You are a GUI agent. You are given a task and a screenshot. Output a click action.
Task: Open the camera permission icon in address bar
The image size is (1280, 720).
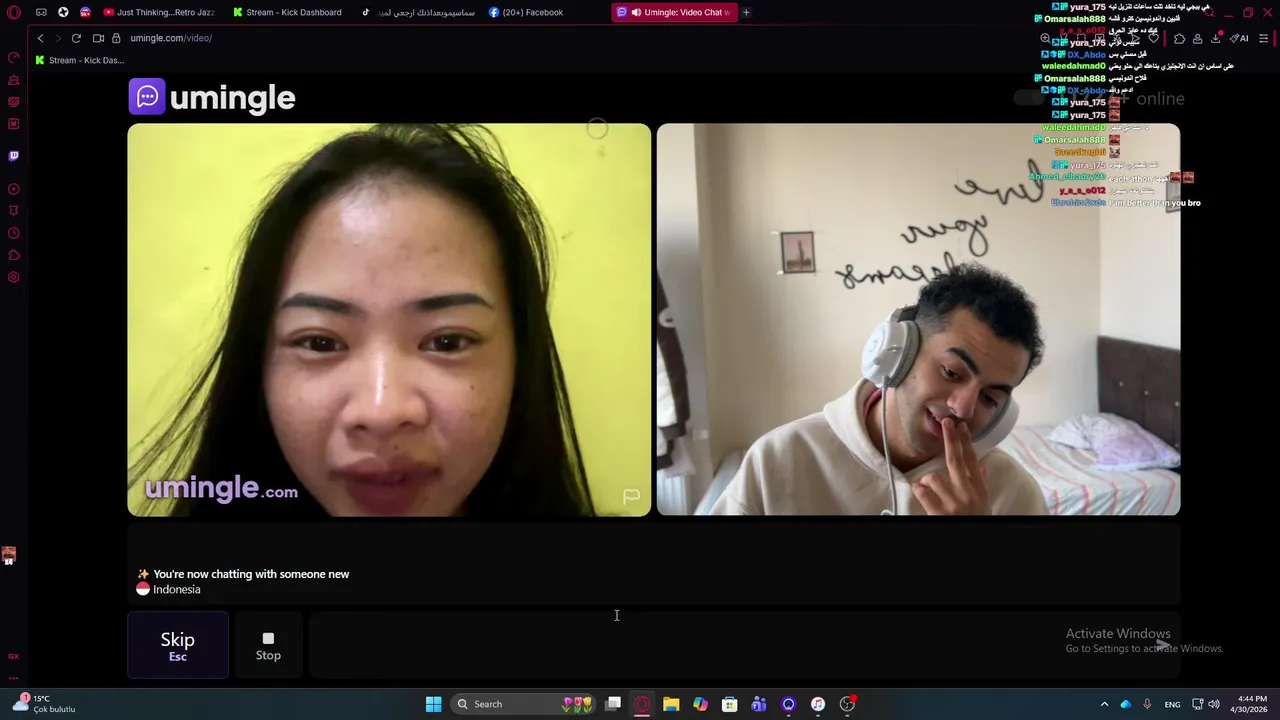98,38
